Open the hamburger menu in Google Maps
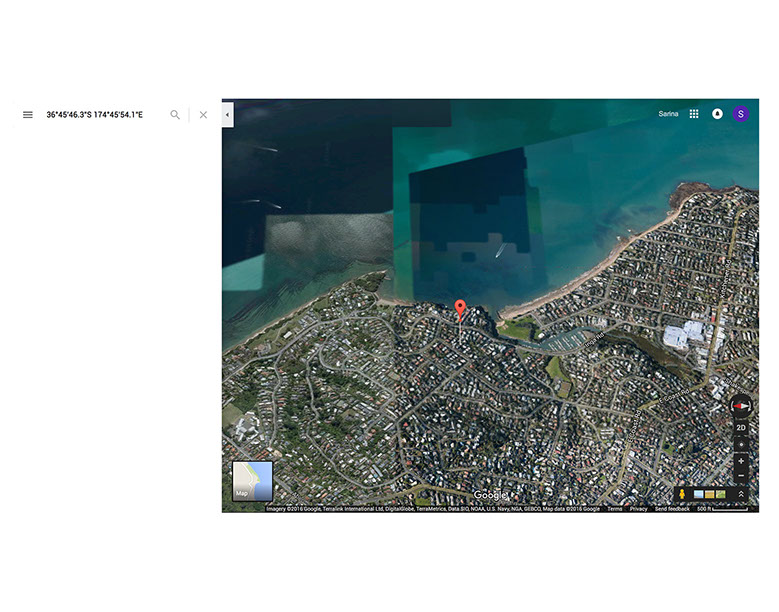This screenshot has height=612, width=779. [28, 115]
